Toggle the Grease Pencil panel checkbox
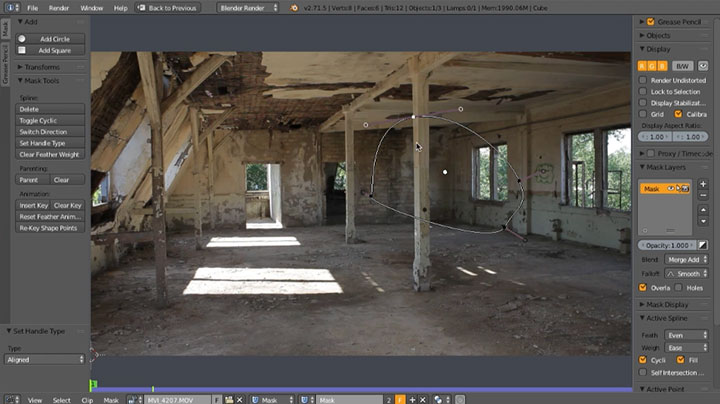This screenshot has height=404, width=720. click(x=651, y=22)
